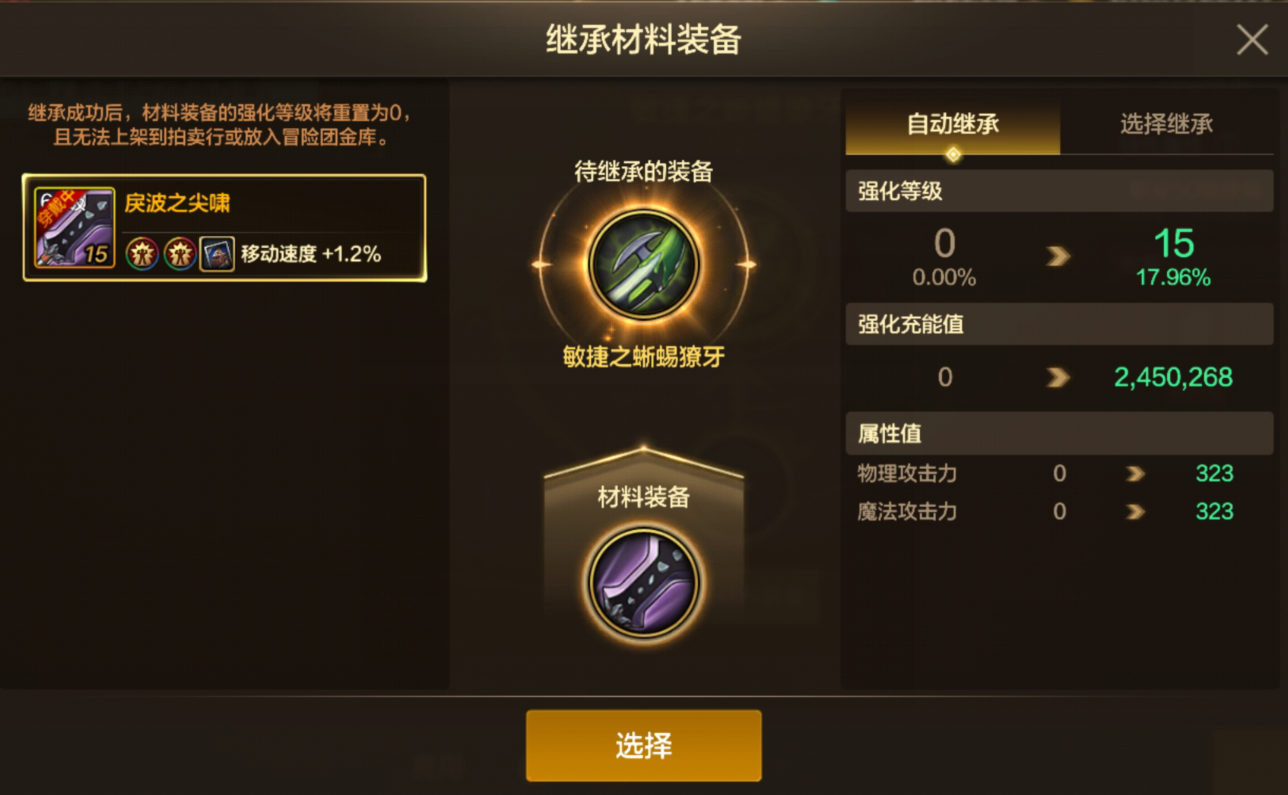
Task: Click the arrow next to 魔法攻击力
Action: [x=1135, y=512]
